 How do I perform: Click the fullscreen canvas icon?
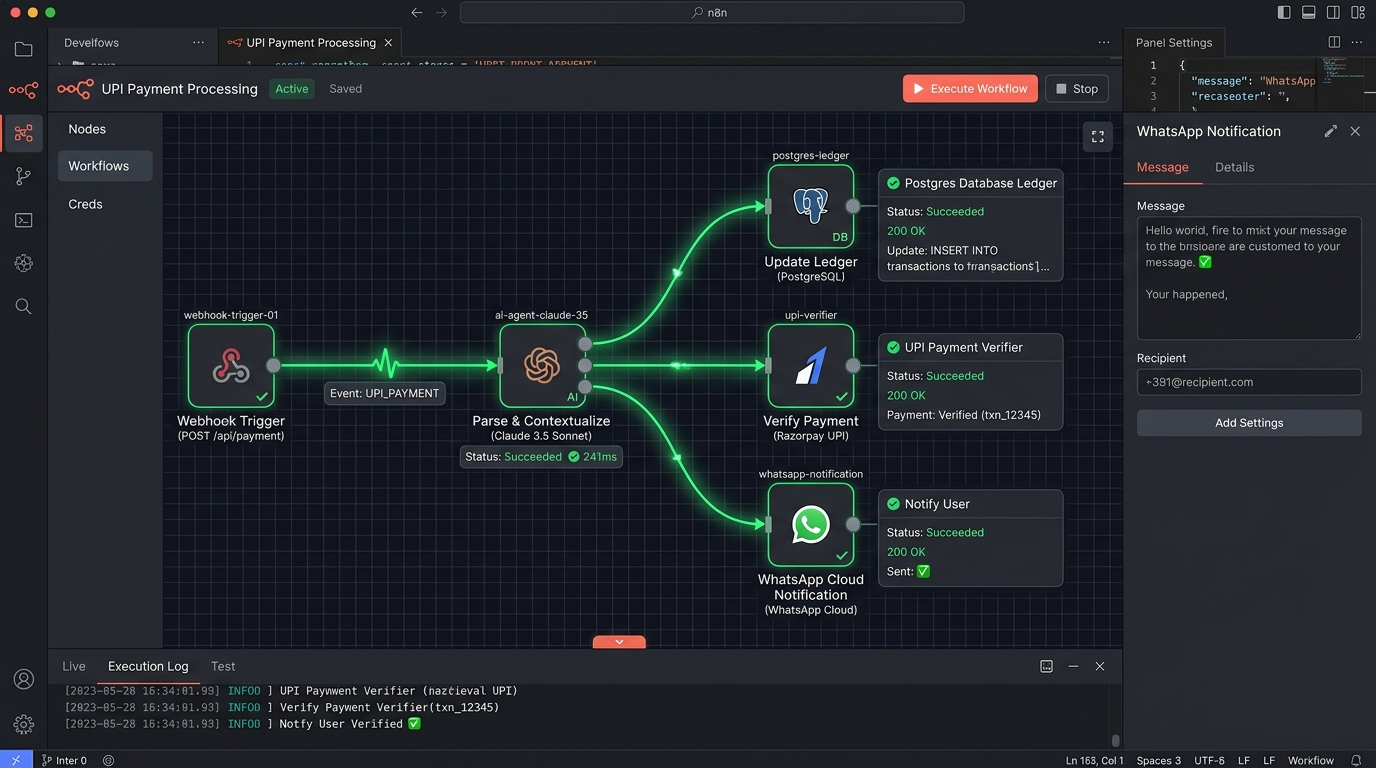click(x=1097, y=136)
